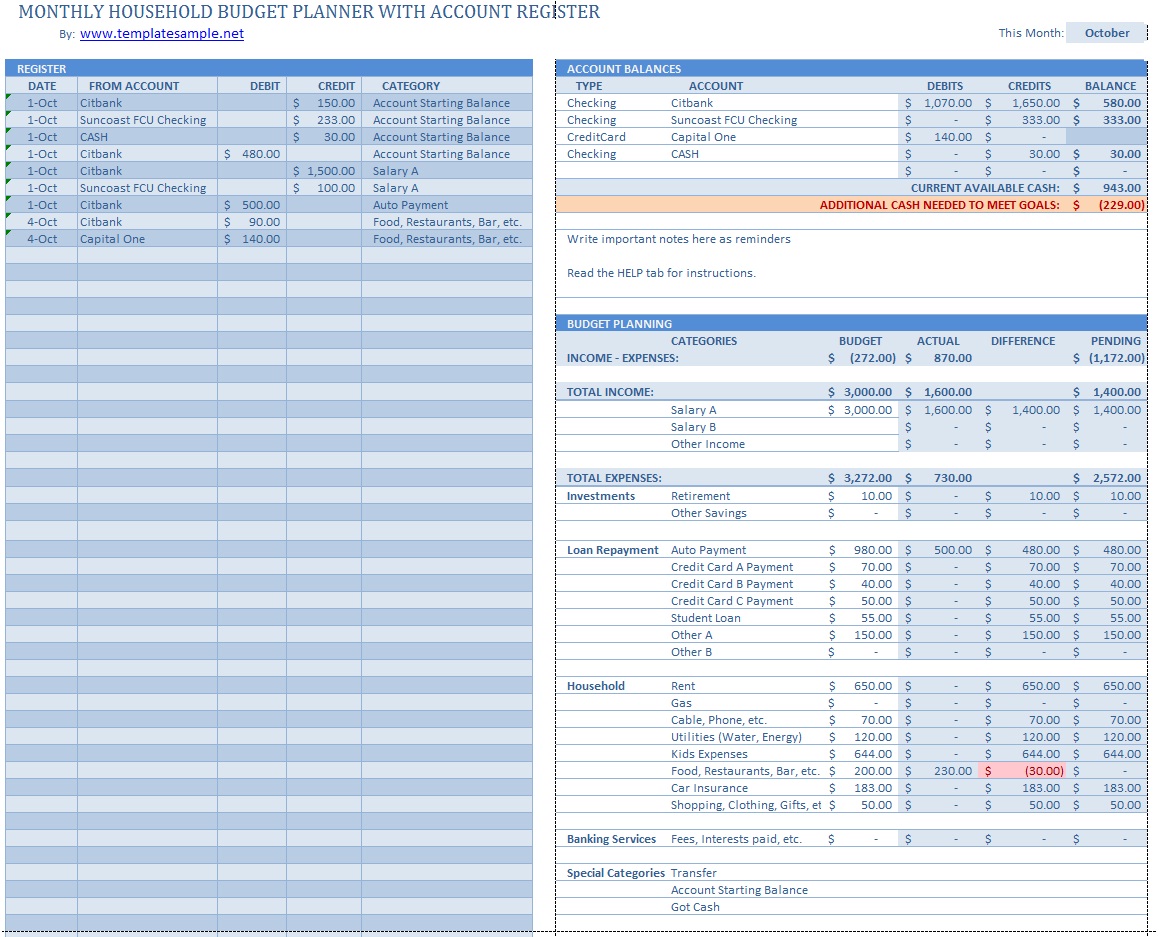1160x937 pixels.
Task: Select the October month cell
Action: click(x=1105, y=32)
